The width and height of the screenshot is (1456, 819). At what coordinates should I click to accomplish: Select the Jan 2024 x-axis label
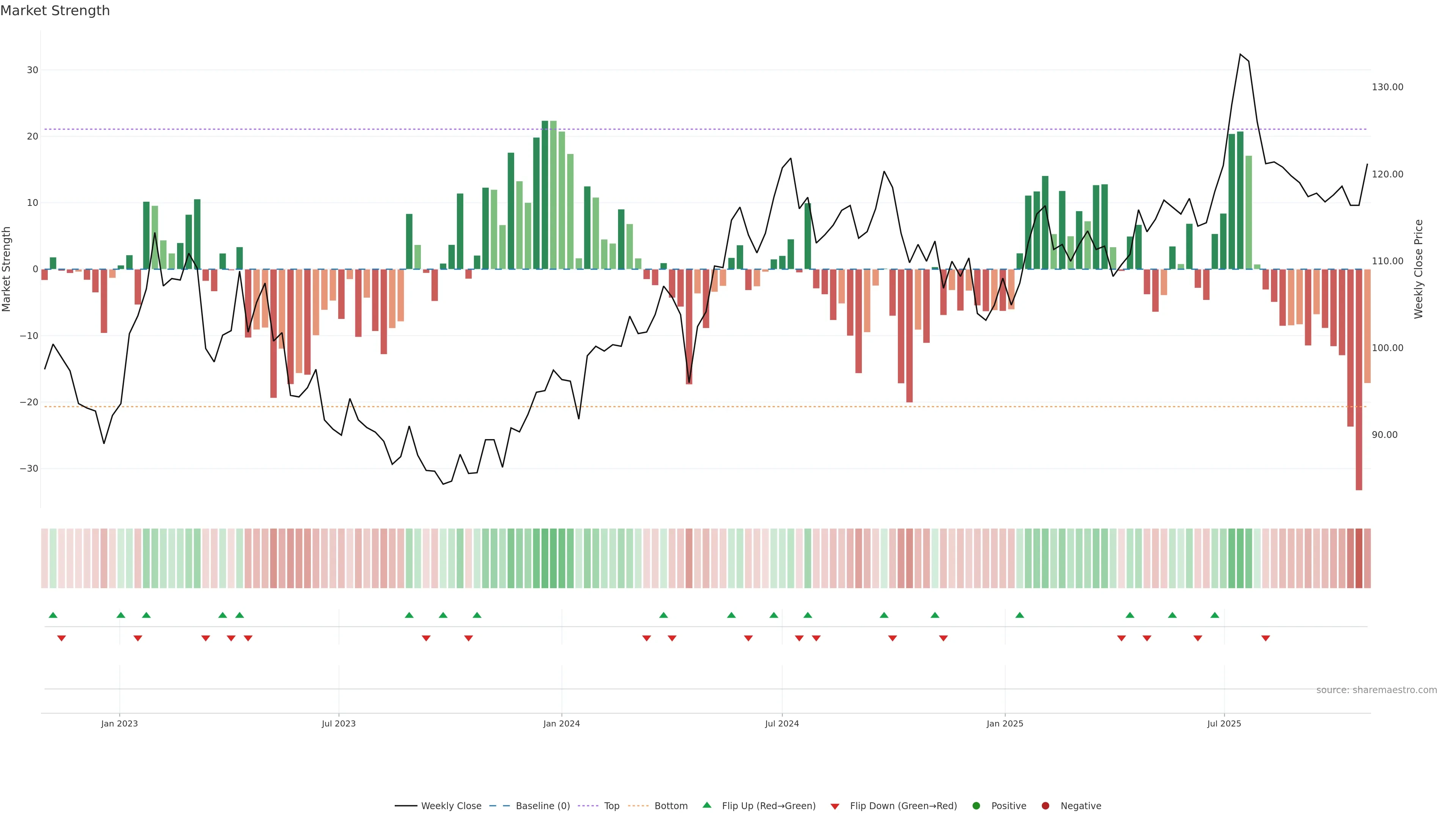561,723
